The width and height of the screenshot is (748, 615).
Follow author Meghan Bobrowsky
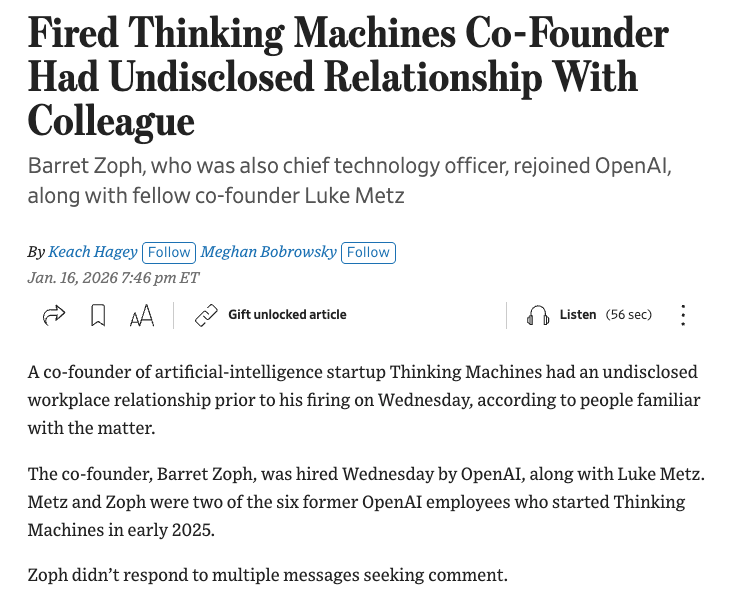[368, 252]
